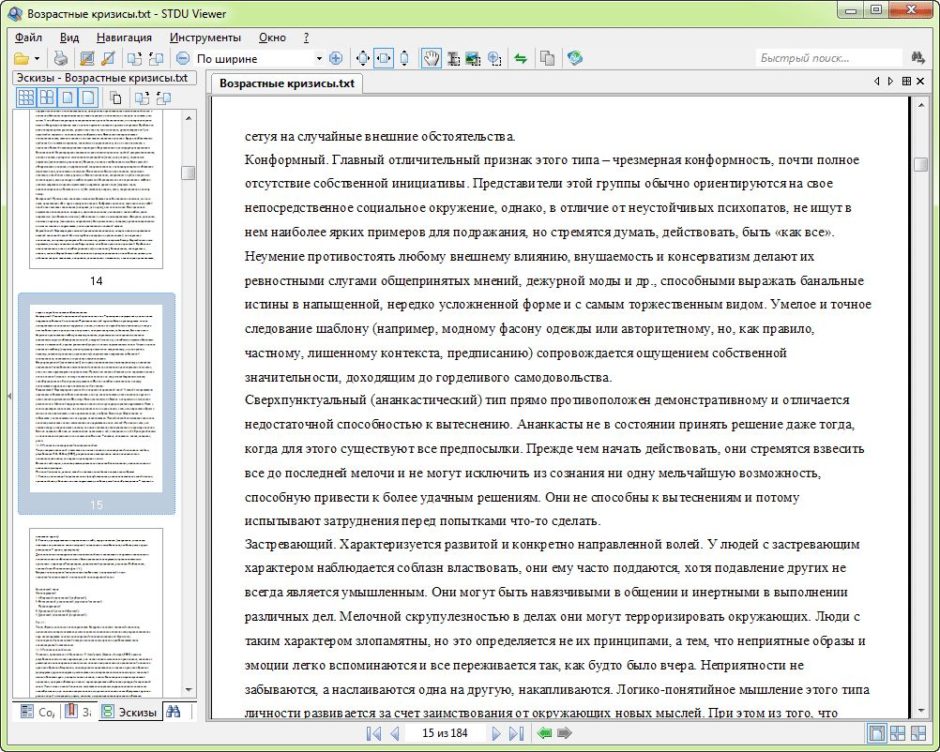Jump to the last page
940x752 pixels.
pyautogui.click(x=516, y=734)
